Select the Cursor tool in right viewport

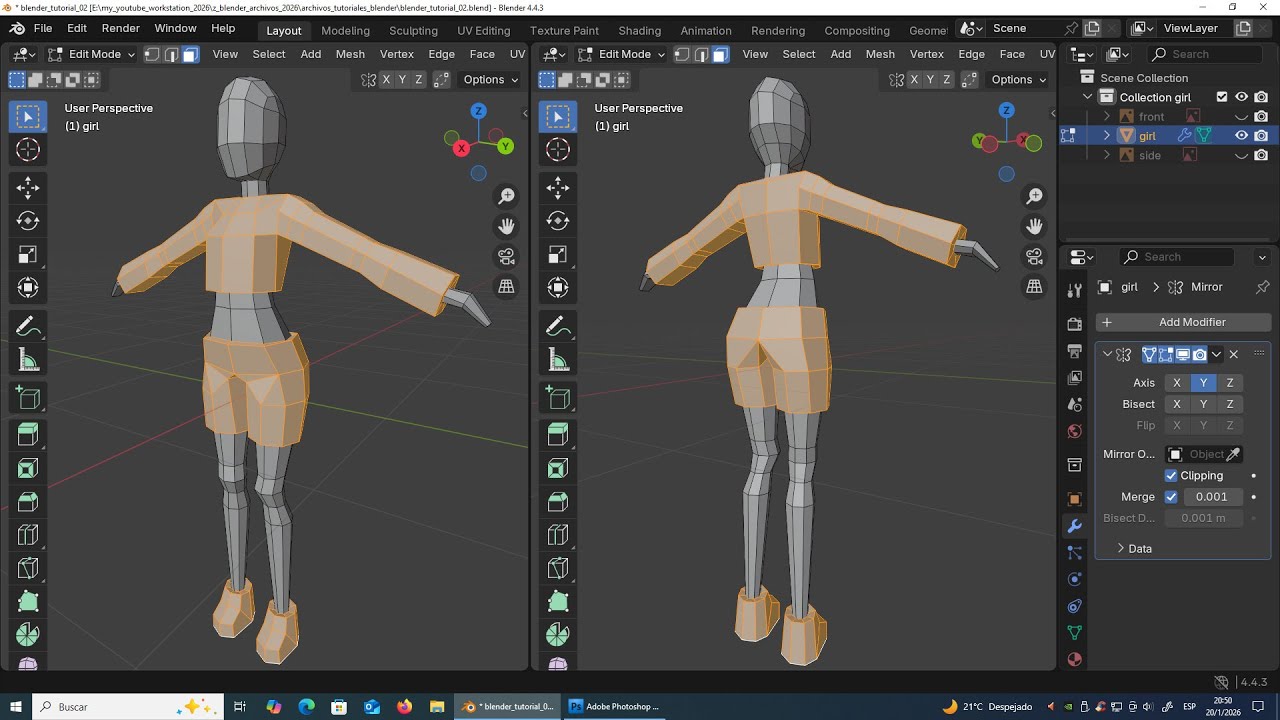pyautogui.click(x=558, y=150)
